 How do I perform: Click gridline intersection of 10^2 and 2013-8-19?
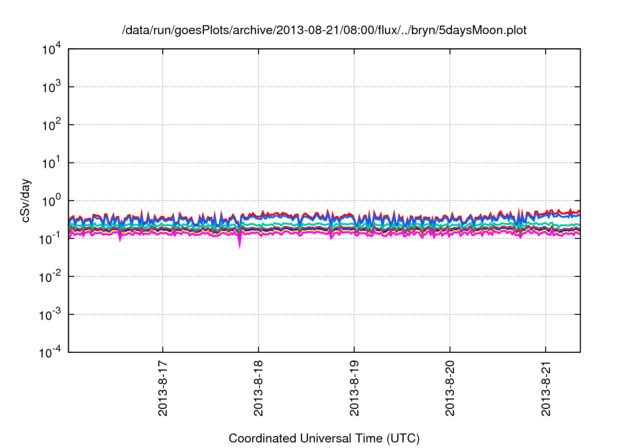pyautogui.click(x=354, y=125)
